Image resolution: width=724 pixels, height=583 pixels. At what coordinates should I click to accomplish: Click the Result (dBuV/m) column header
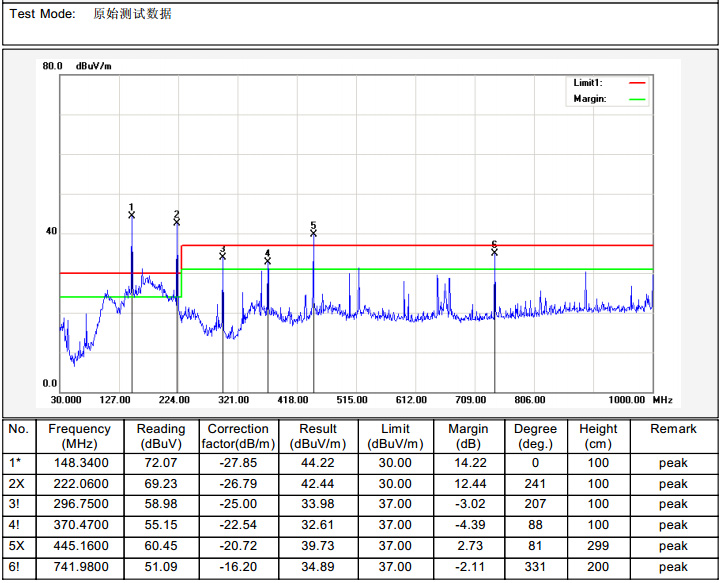pyautogui.click(x=317, y=436)
